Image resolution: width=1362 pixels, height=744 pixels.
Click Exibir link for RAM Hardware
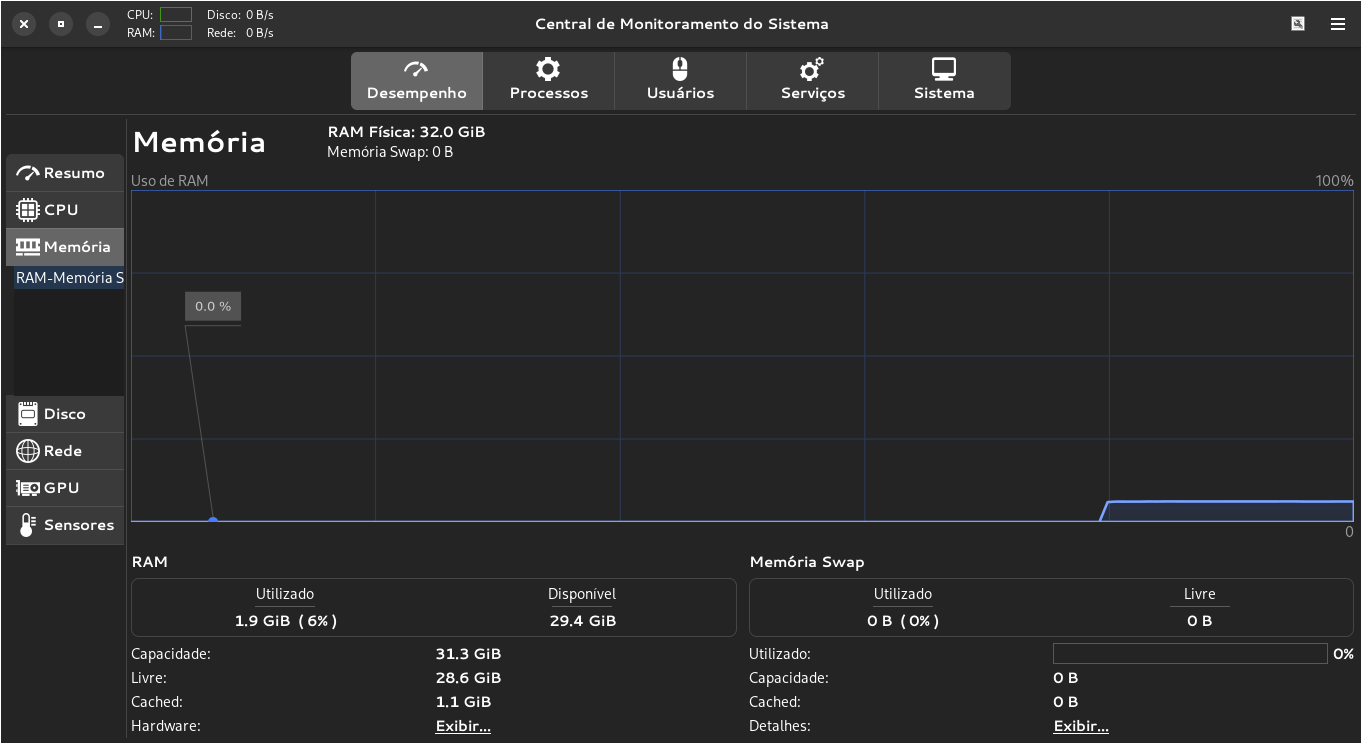click(x=462, y=726)
